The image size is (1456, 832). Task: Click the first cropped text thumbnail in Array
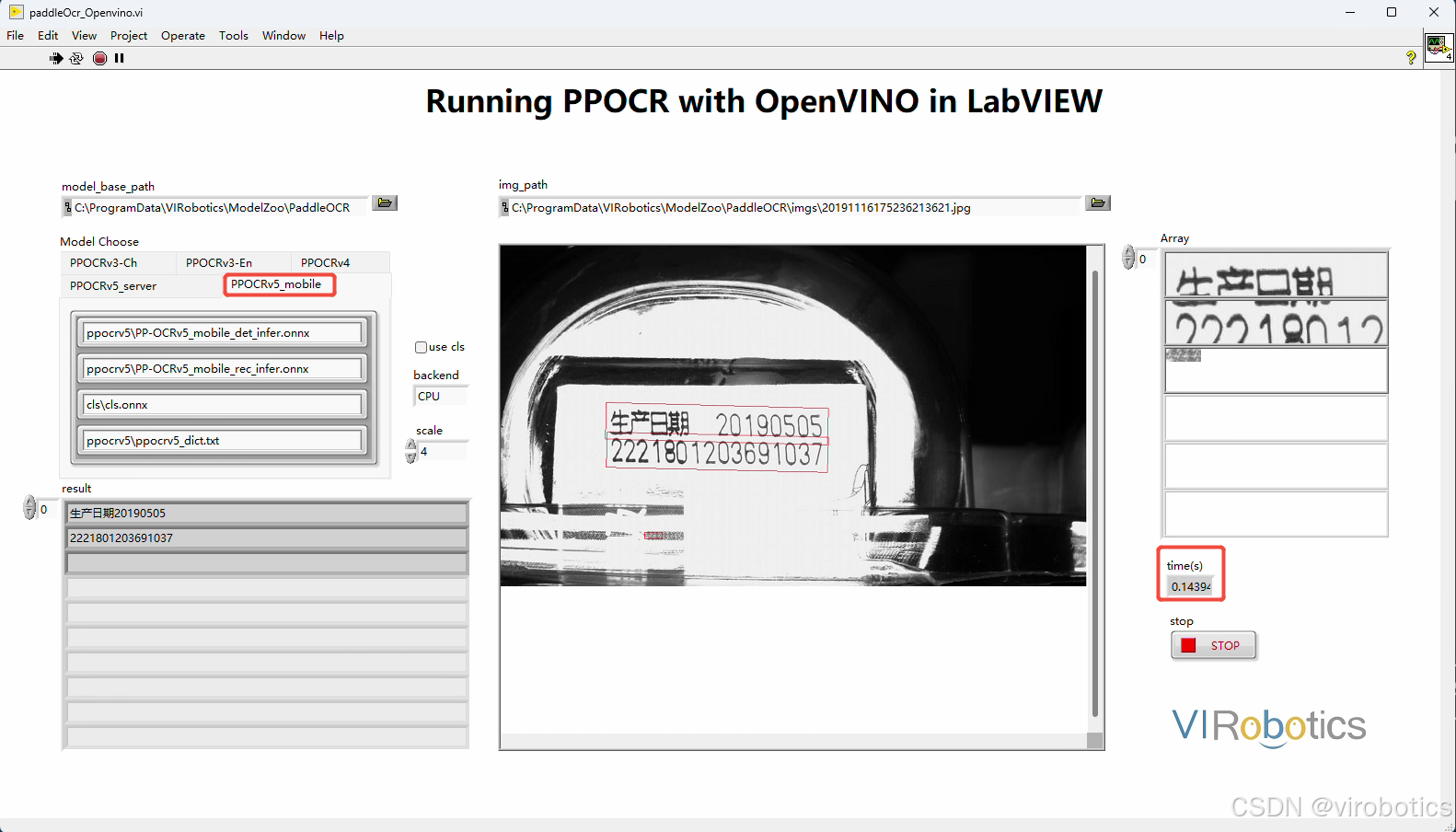point(1276,274)
